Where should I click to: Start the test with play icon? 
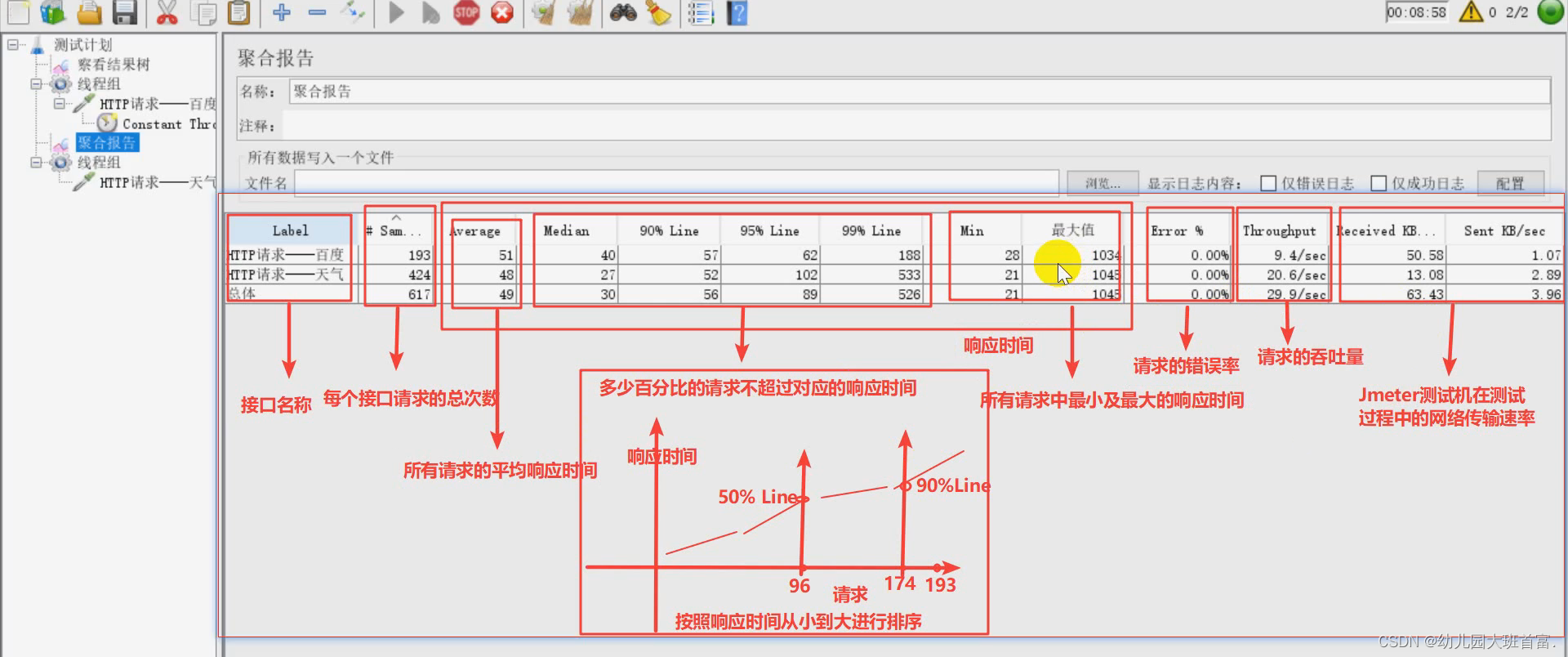click(396, 11)
